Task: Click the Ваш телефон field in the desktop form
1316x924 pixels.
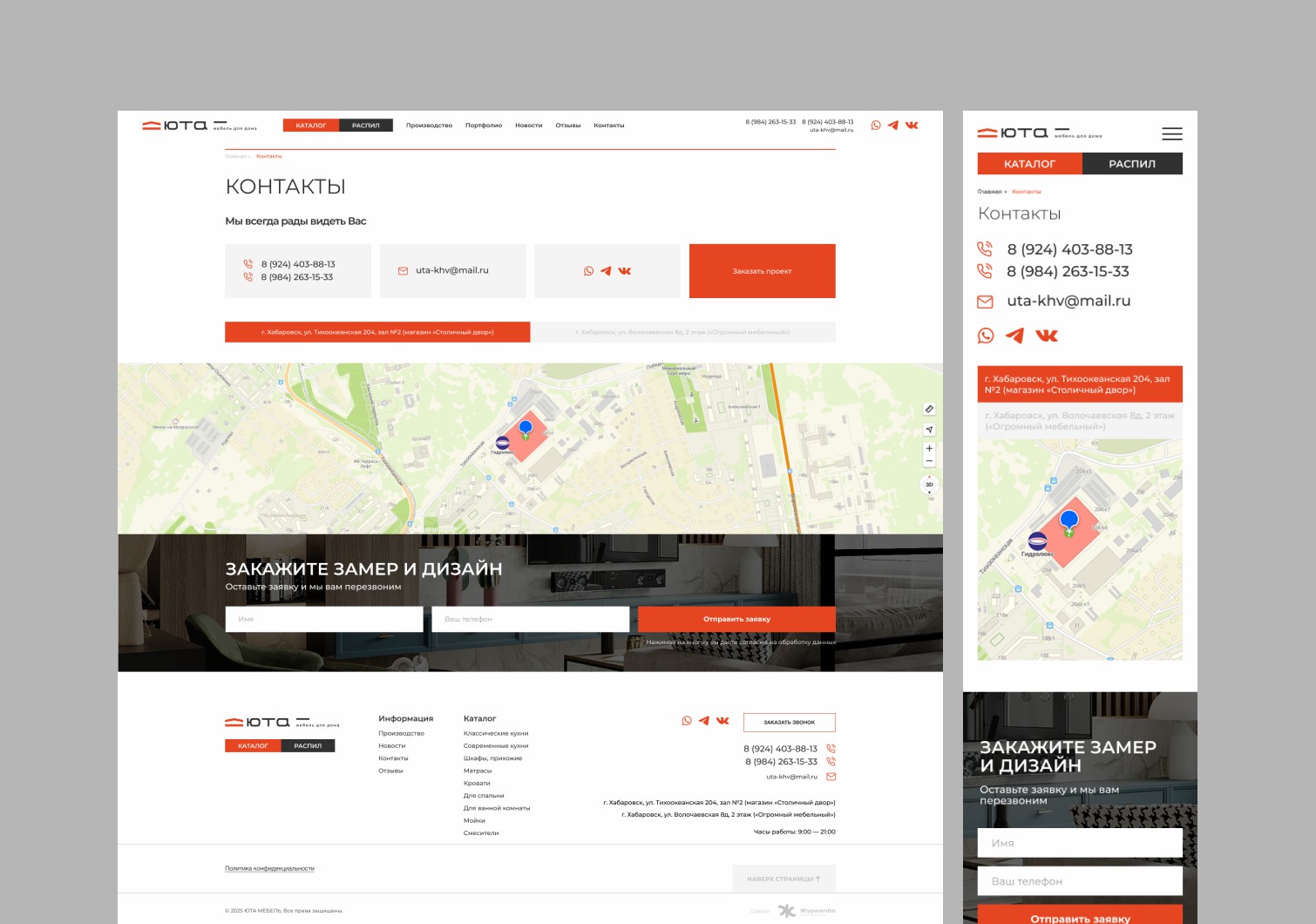Action: (x=530, y=619)
